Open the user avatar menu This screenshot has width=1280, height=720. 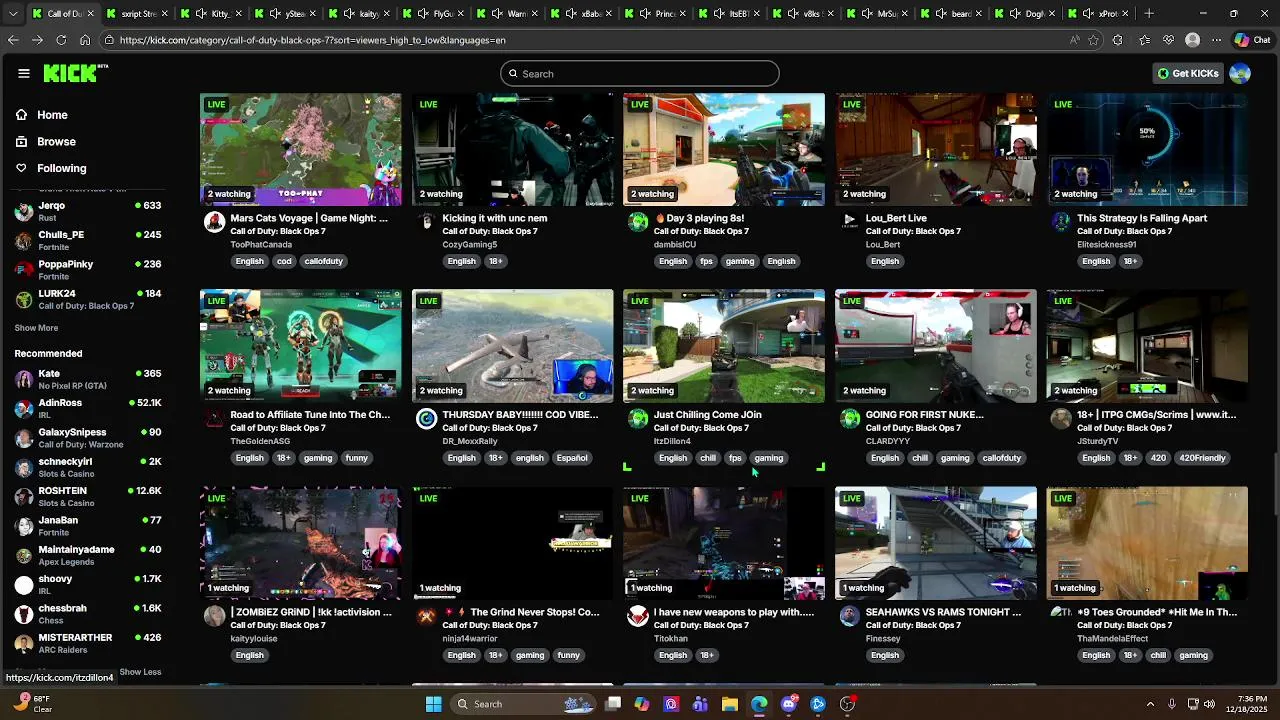tap(1240, 73)
